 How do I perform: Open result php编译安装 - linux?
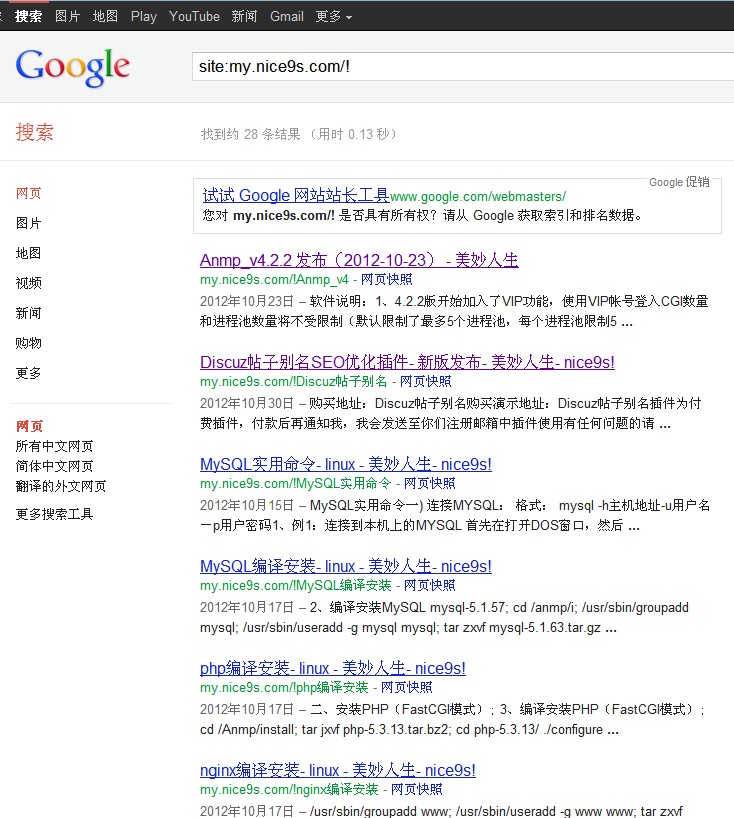click(x=333, y=668)
